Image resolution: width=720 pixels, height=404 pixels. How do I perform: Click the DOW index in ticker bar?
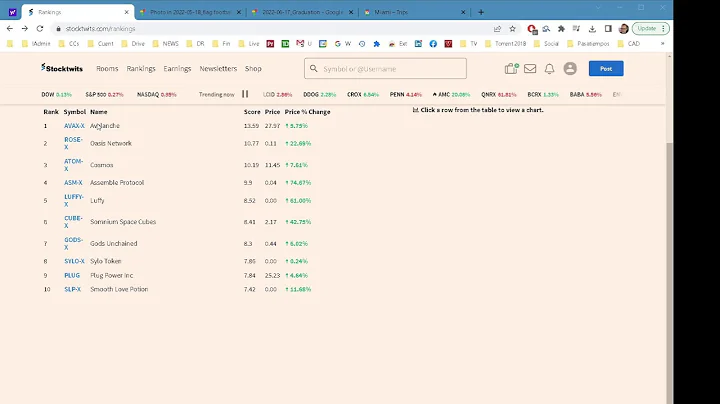click(56, 94)
